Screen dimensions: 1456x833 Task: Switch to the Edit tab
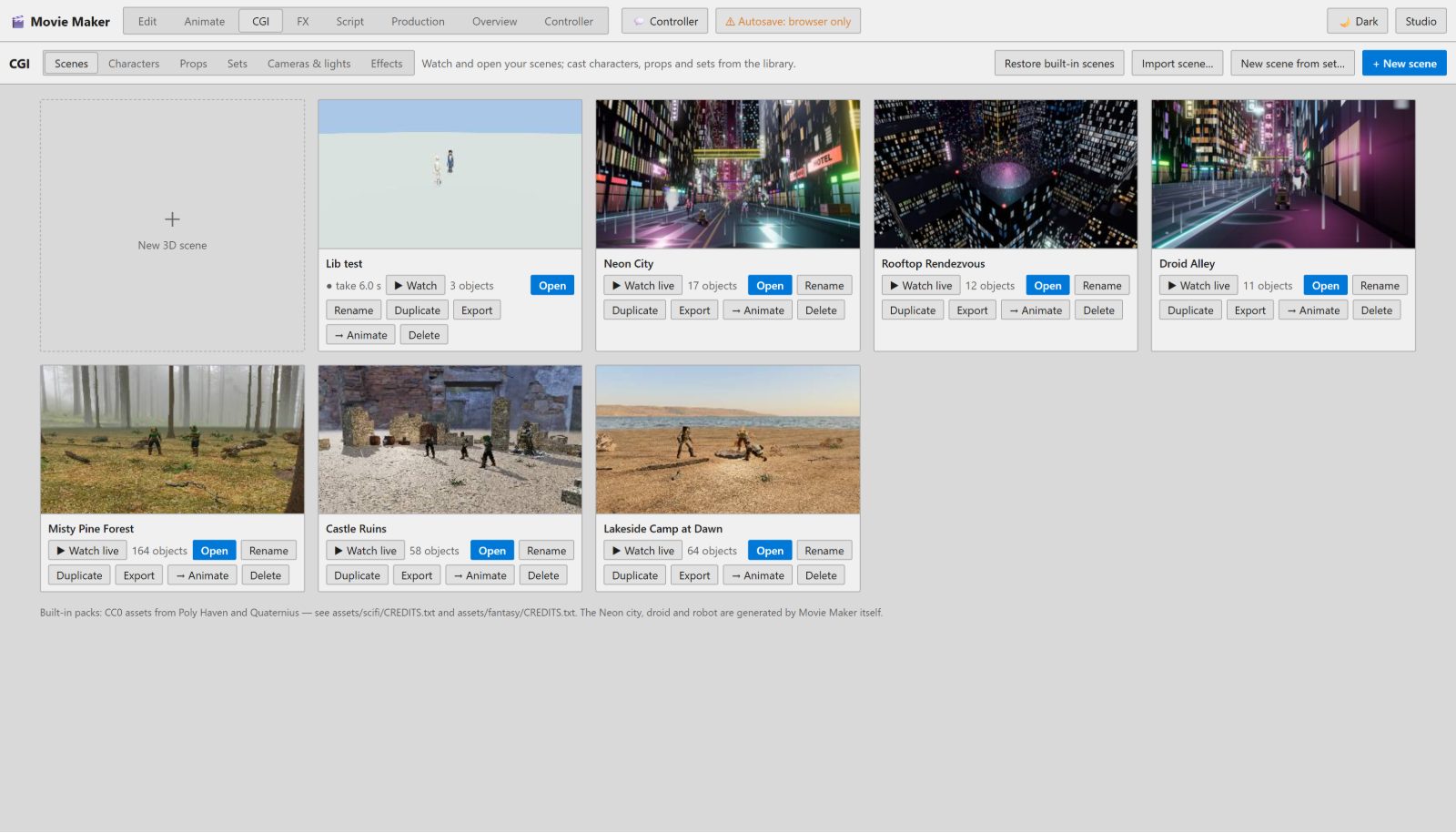coord(147,21)
